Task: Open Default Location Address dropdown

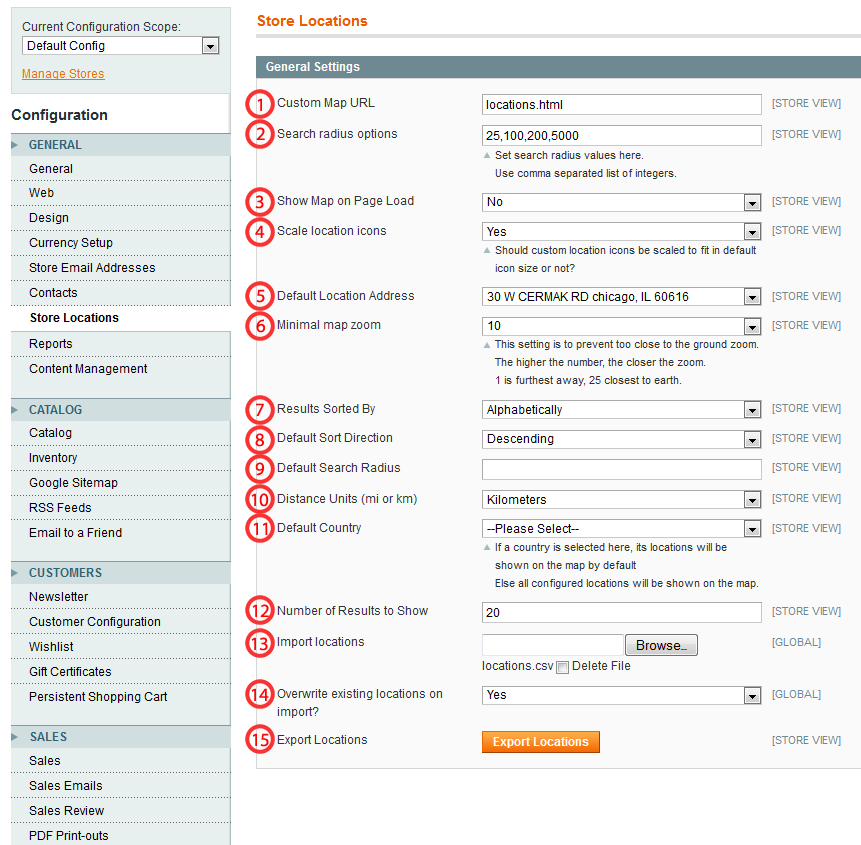Action: pyautogui.click(x=622, y=296)
